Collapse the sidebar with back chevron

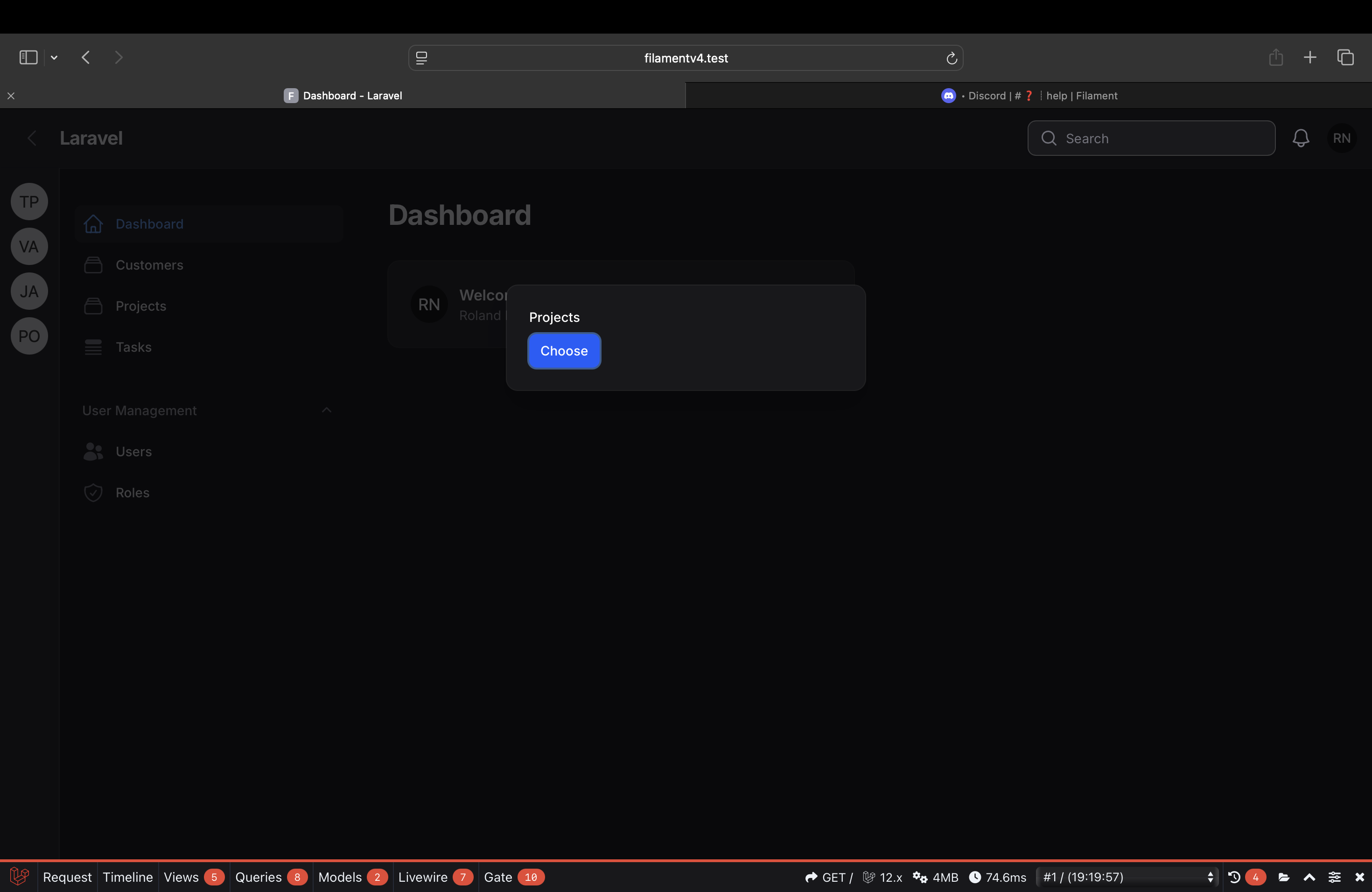32,138
